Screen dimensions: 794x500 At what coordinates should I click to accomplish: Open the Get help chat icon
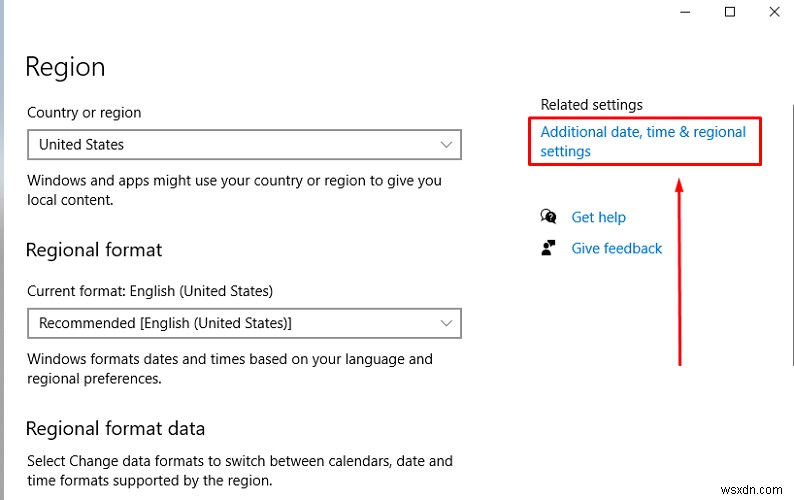tap(548, 217)
